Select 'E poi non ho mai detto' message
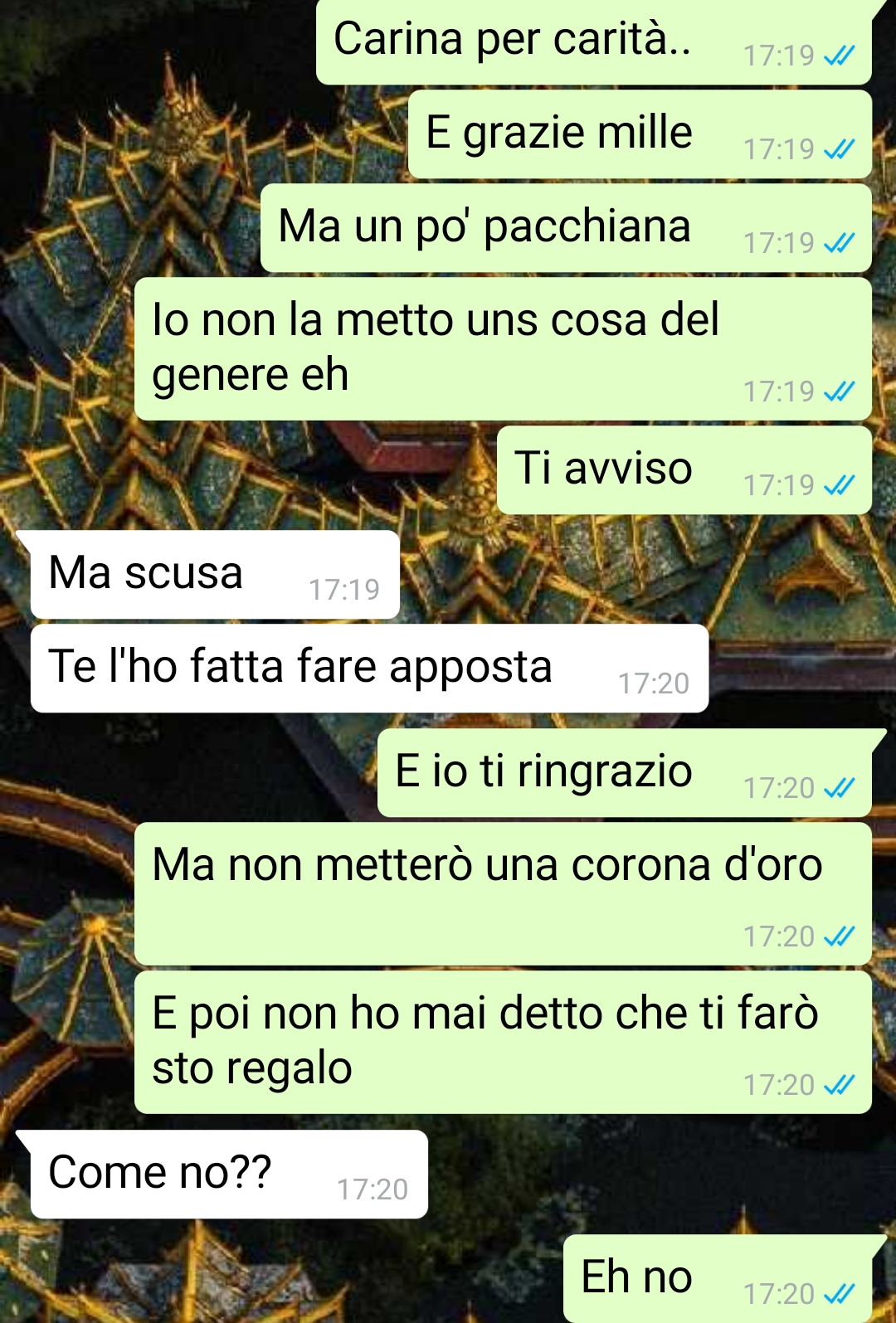Screen dimensions: 896x1323 pyautogui.click(x=503, y=1043)
